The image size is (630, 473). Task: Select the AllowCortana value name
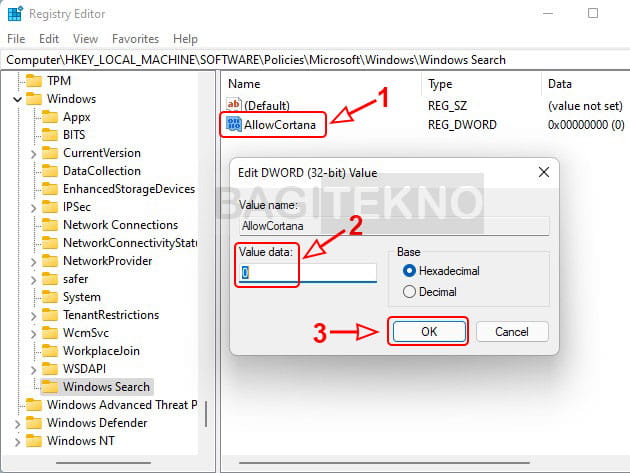280,125
